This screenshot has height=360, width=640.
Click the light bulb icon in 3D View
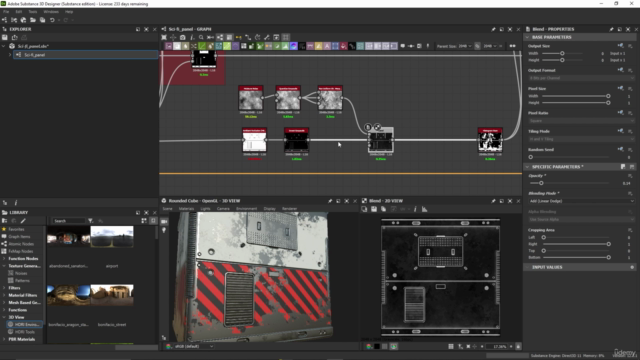164,231
